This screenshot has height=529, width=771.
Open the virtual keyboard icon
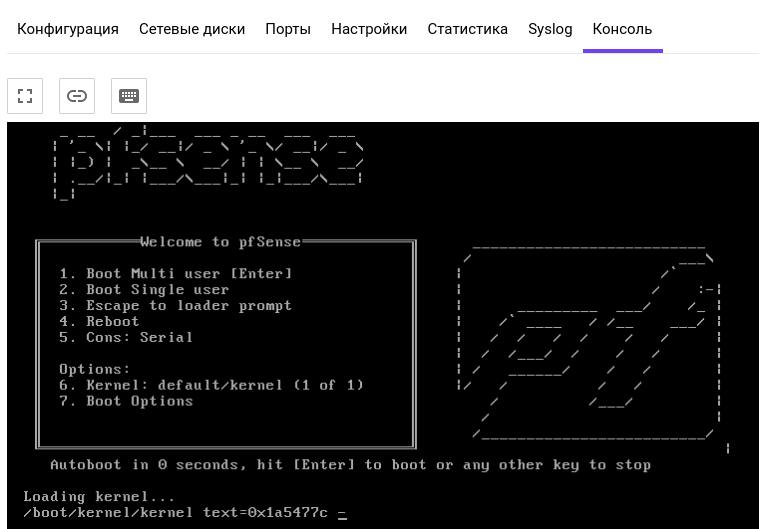129,96
